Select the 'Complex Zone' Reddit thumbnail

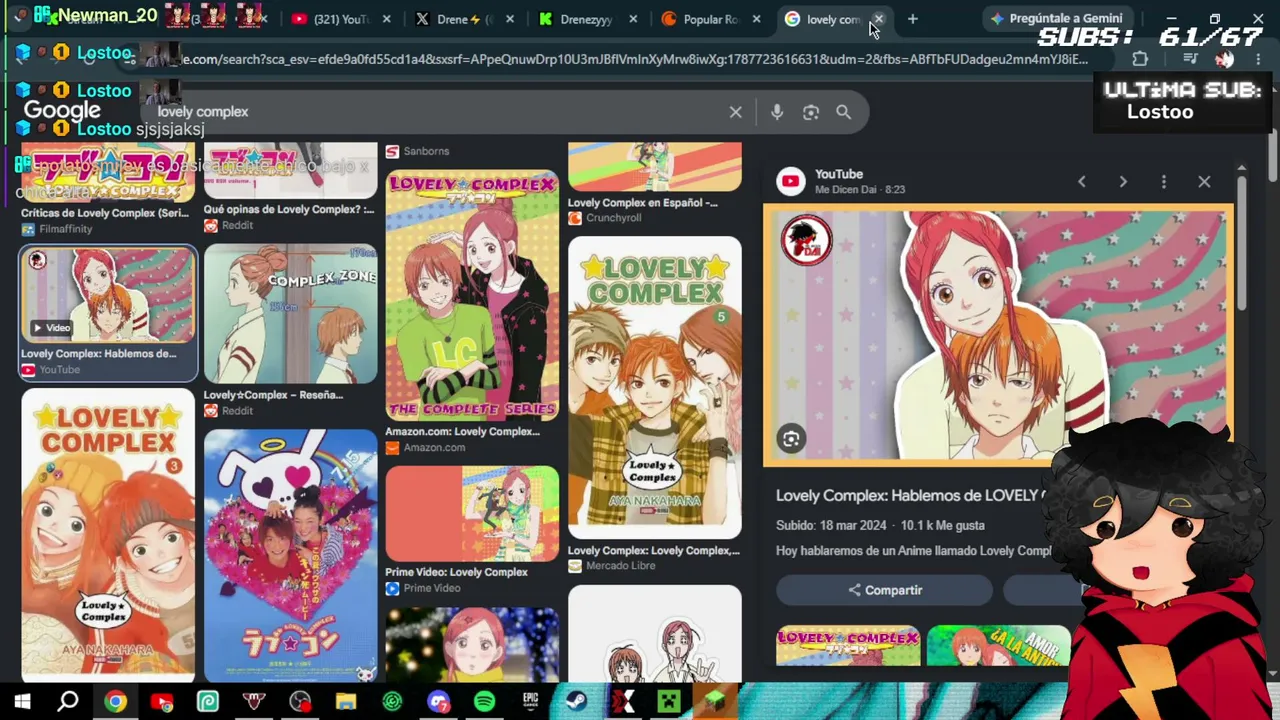[290, 314]
